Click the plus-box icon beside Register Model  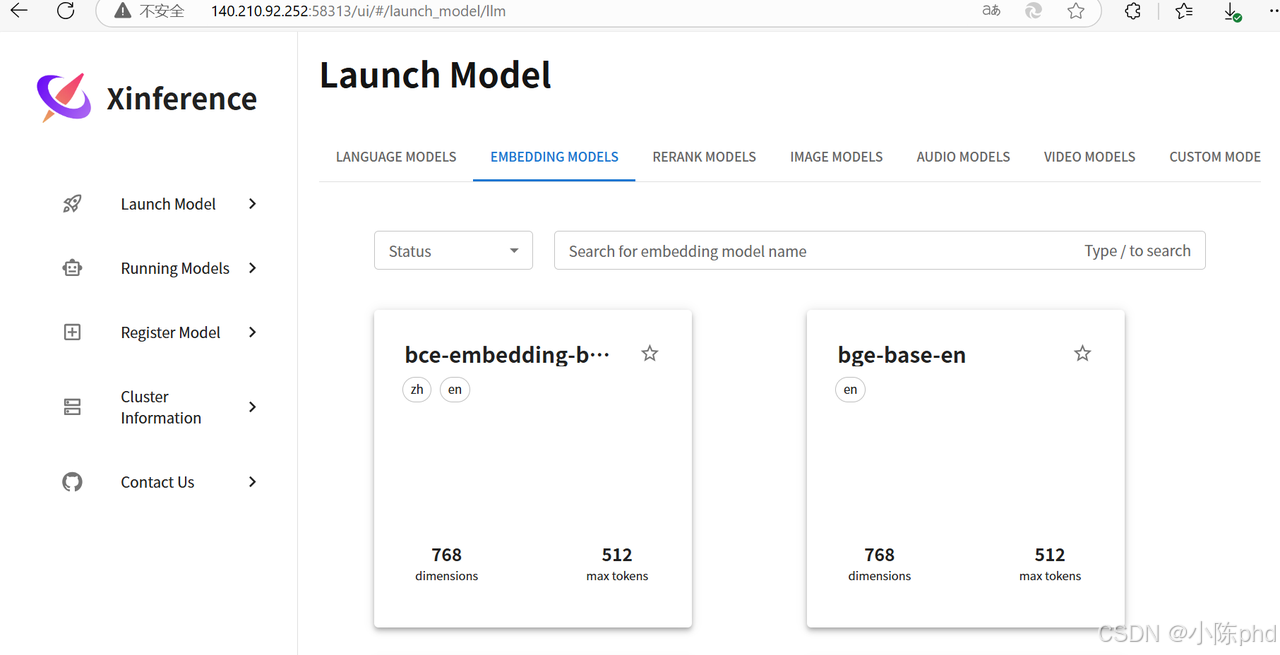click(x=72, y=332)
